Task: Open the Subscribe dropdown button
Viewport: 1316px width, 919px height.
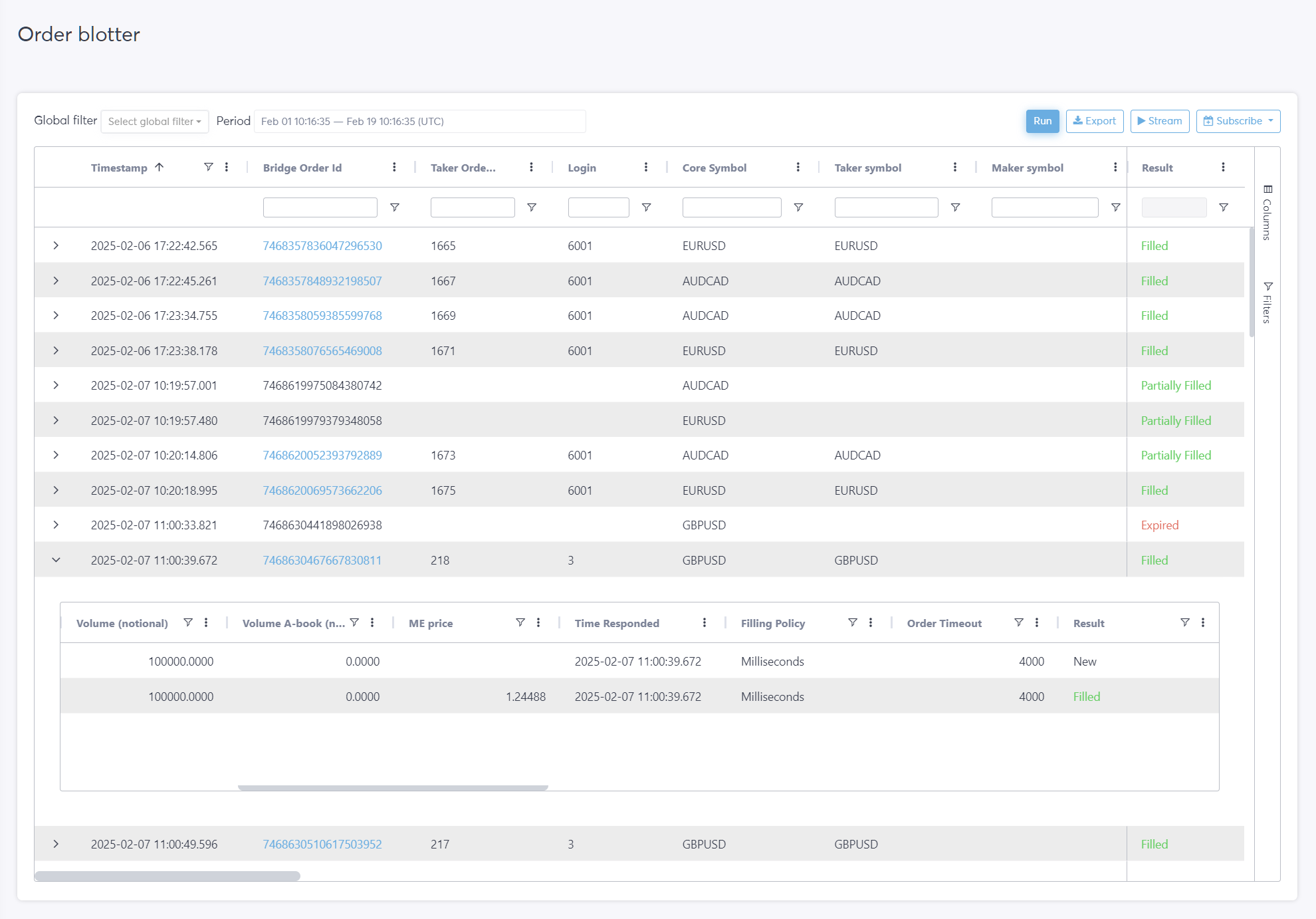Action: pyautogui.click(x=1238, y=121)
